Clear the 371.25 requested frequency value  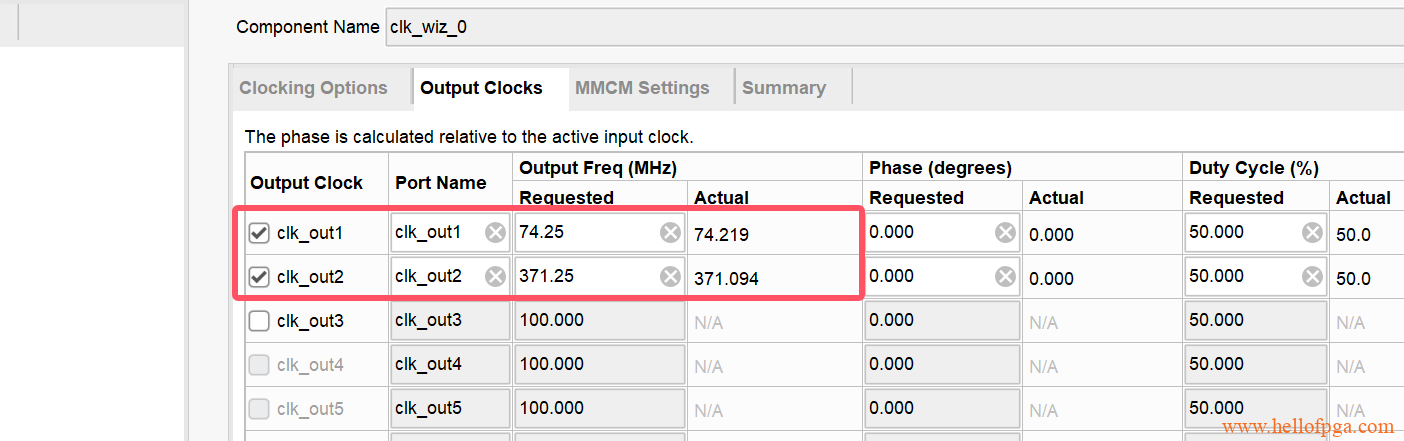coord(670,277)
